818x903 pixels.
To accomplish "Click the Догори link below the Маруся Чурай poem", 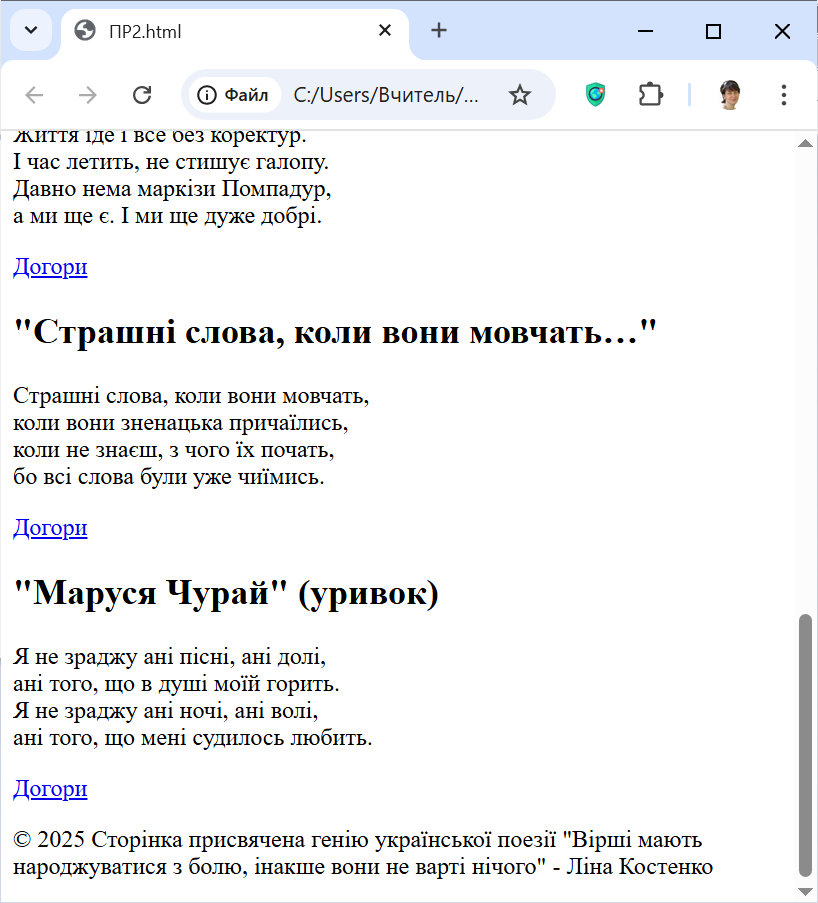I will tap(50, 789).
